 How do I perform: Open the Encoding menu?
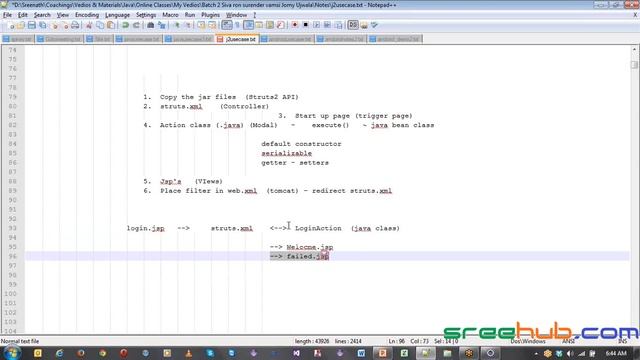tap(87, 15)
